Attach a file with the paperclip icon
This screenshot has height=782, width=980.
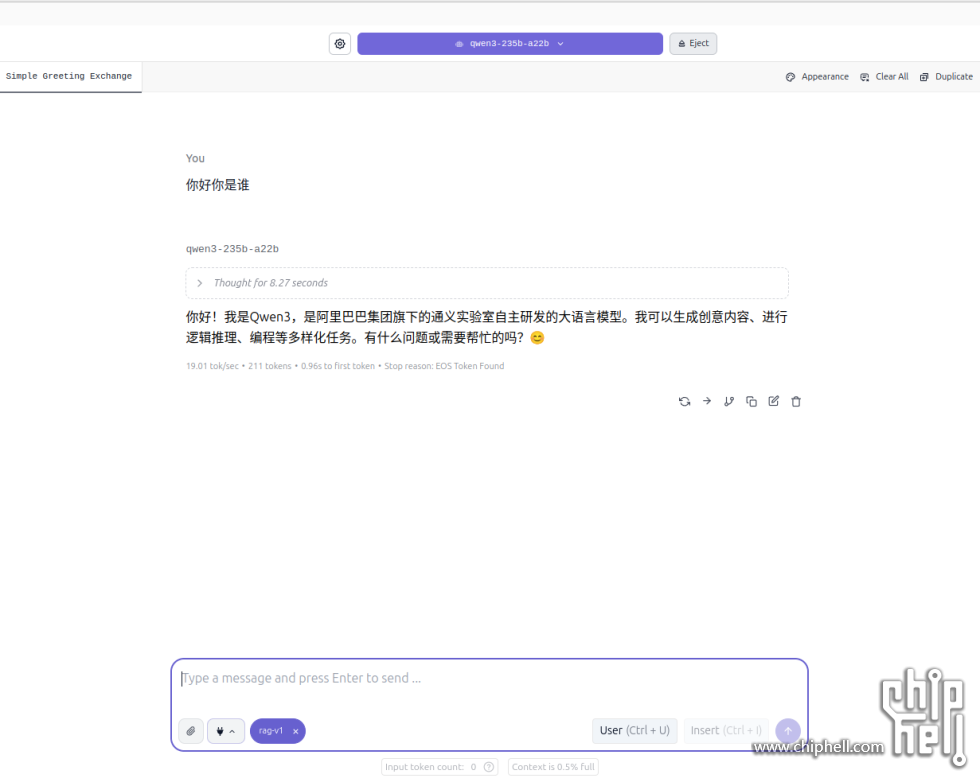pyautogui.click(x=191, y=731)
